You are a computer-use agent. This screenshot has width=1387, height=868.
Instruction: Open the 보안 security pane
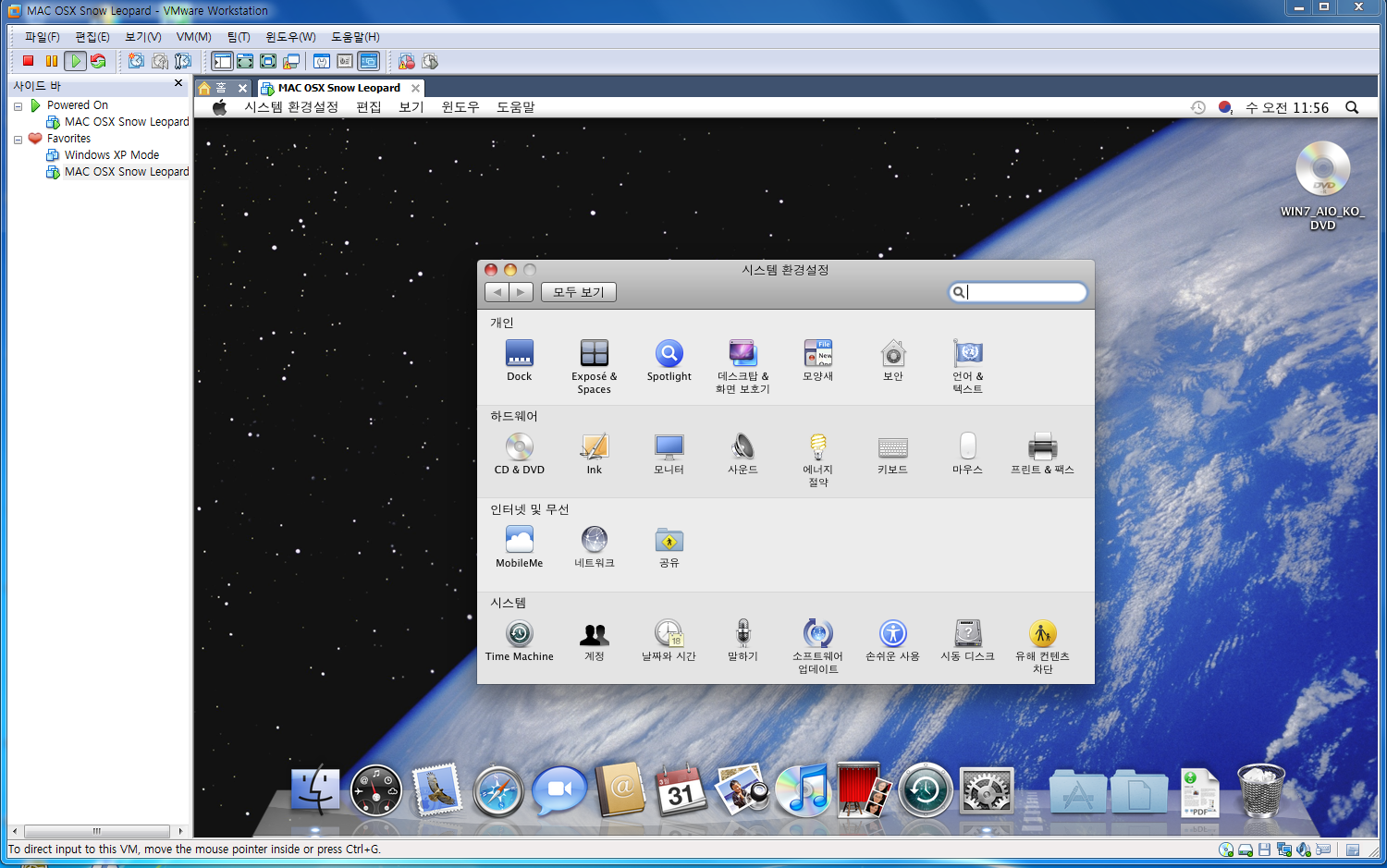(892, 361)
